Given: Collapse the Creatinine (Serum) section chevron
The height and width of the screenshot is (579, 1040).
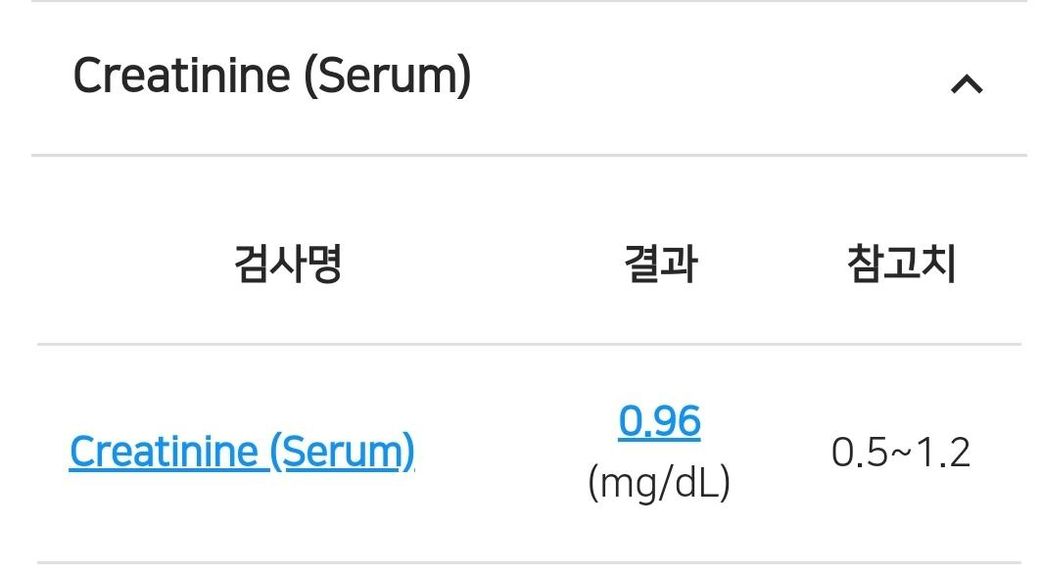Looking at the screenshot, I should pos(966,85).
